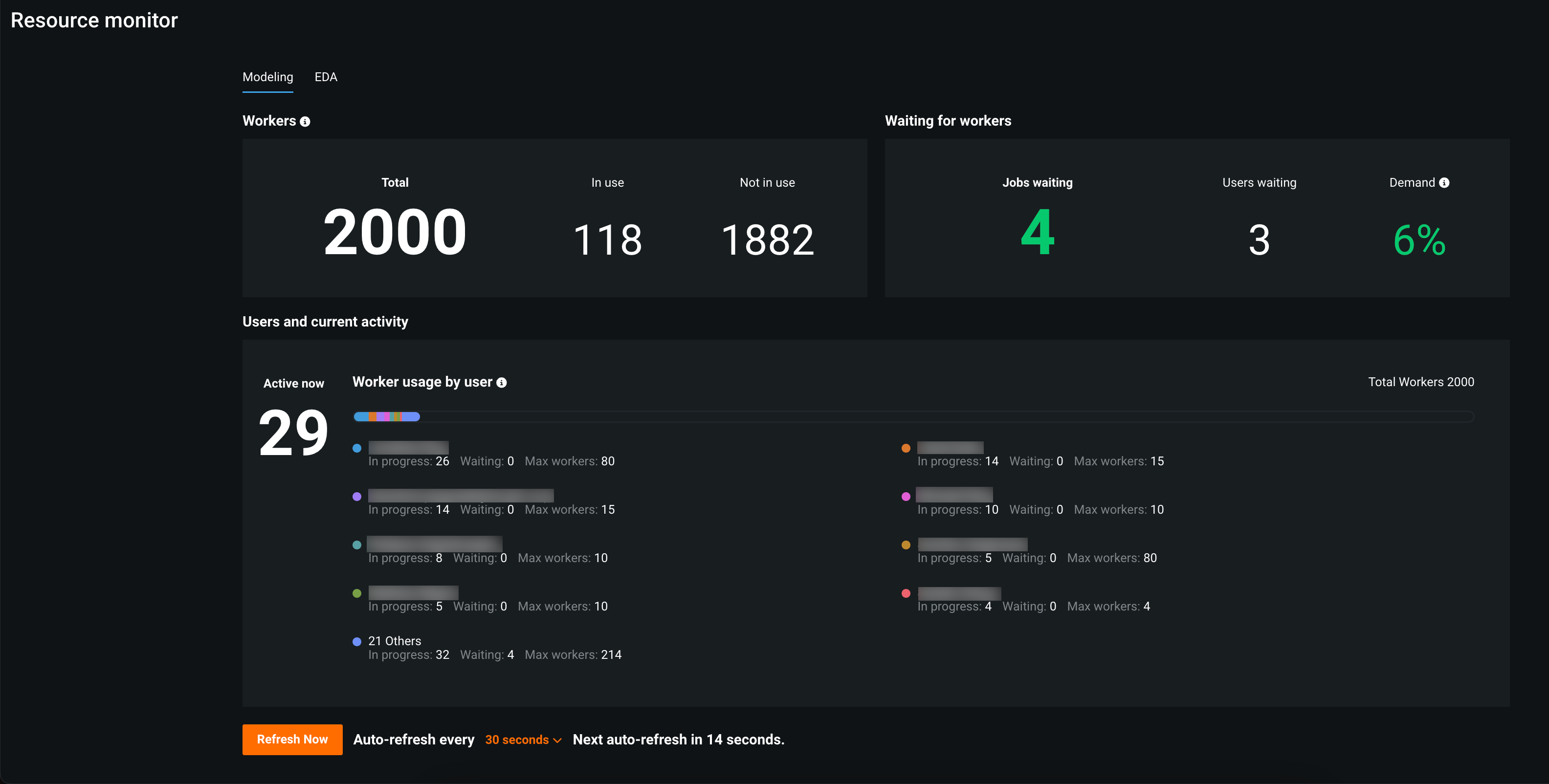This screenshot has height=784, width=1549.
Task: Click the blue dot beside 21 Others
Action: click(356, 641)
